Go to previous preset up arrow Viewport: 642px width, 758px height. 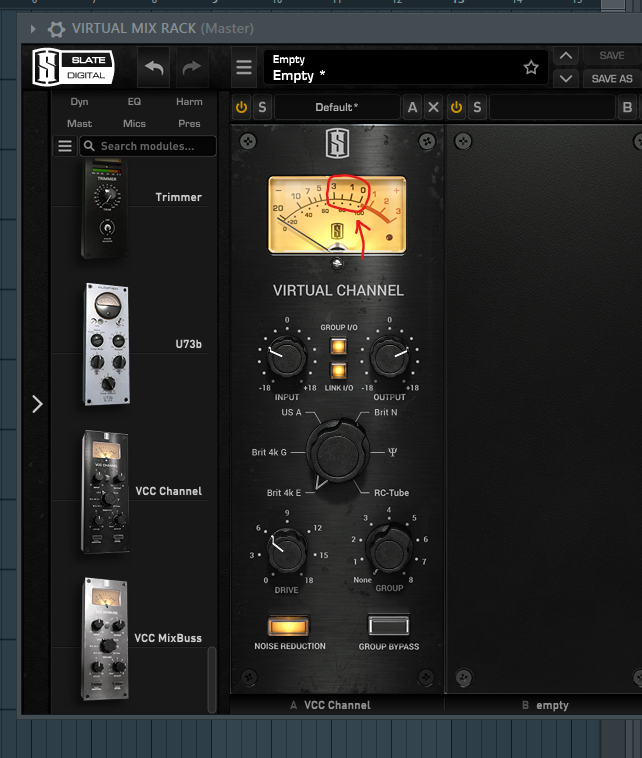(566, 56)
